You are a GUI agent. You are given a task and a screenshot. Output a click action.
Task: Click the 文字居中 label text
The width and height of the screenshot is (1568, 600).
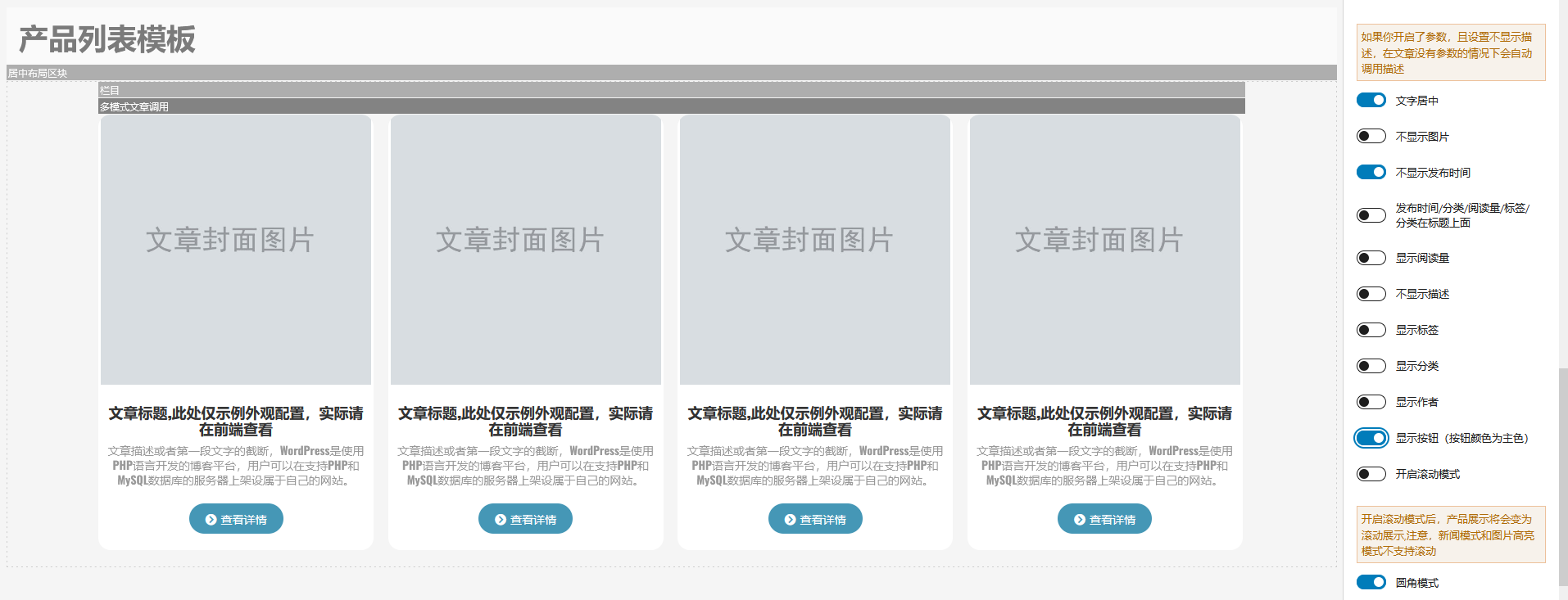click(1417, 101)
